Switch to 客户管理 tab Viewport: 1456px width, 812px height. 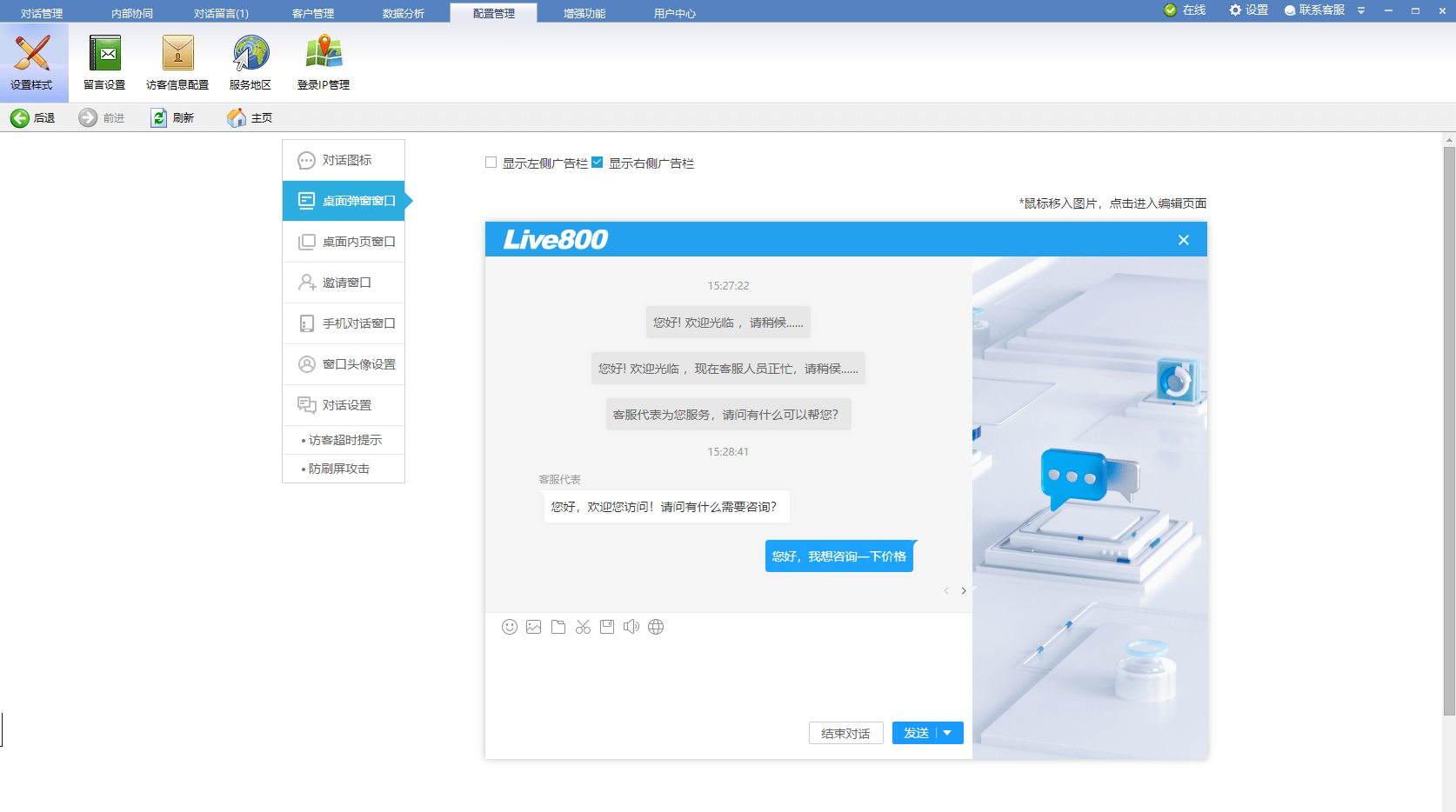coord(313,13)
